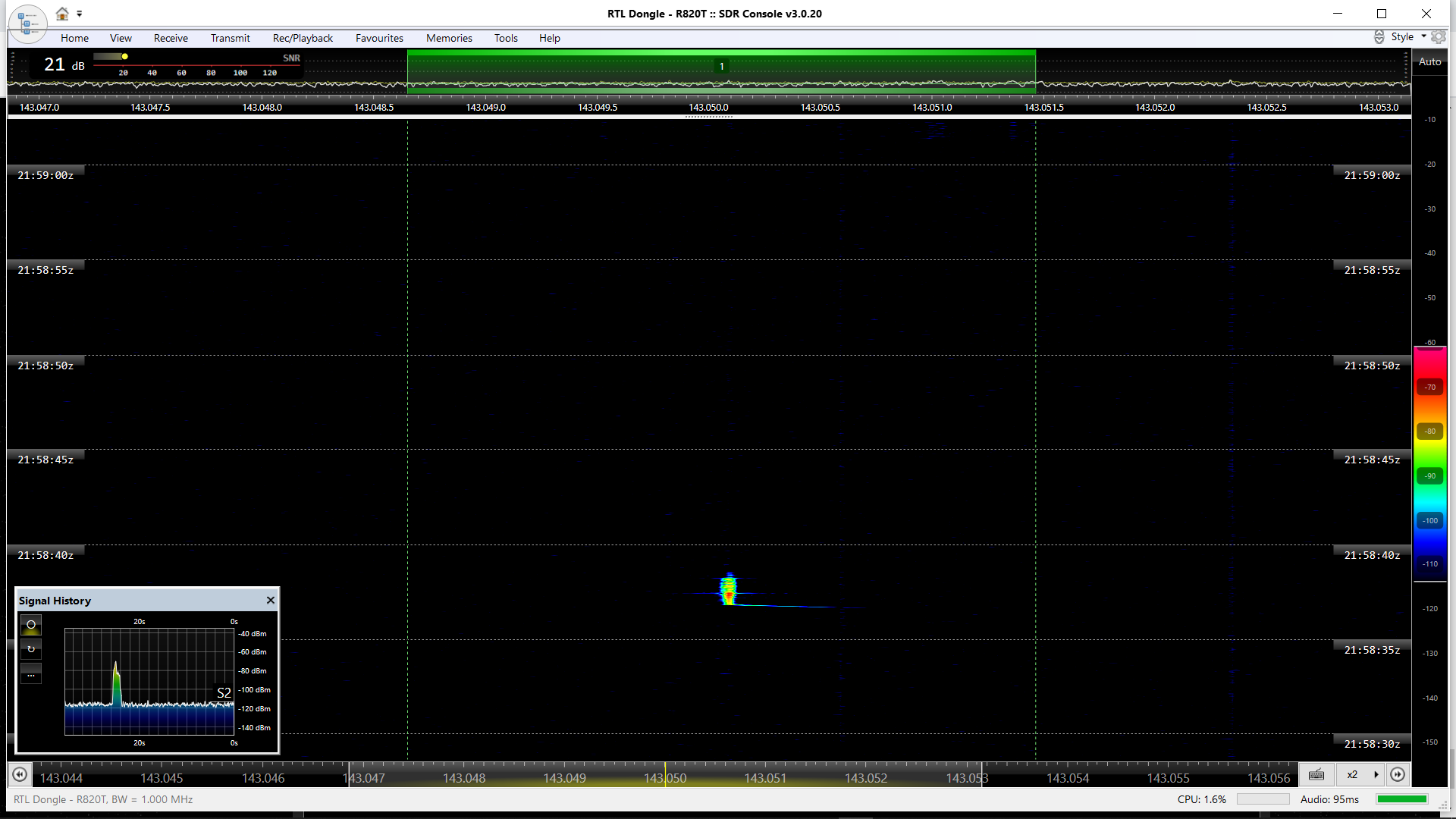The image size is (1456, 819).
Task: Click the -80 yellow colour scale marker
Action: (x=1429, y=431)
